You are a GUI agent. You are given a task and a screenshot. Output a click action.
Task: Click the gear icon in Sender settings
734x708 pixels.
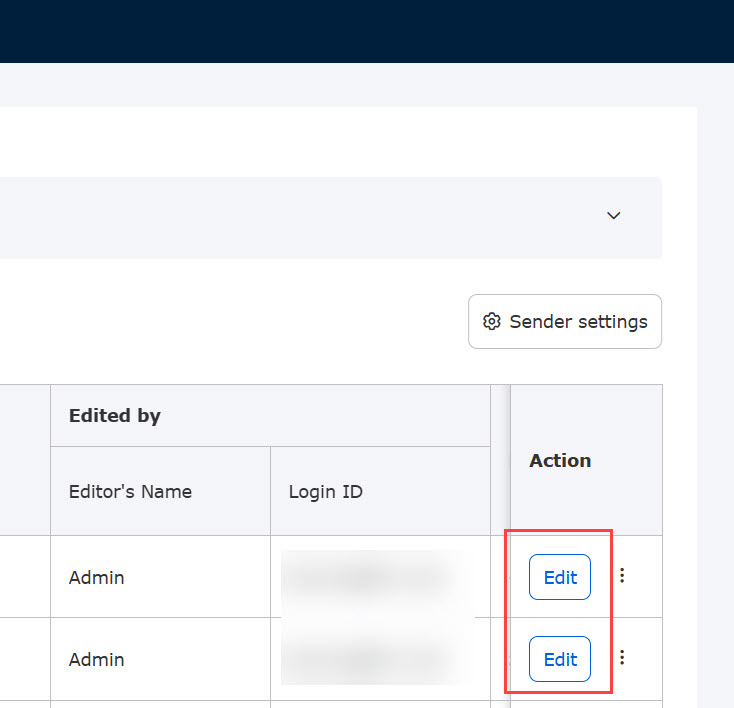click(x=491, y=322)
